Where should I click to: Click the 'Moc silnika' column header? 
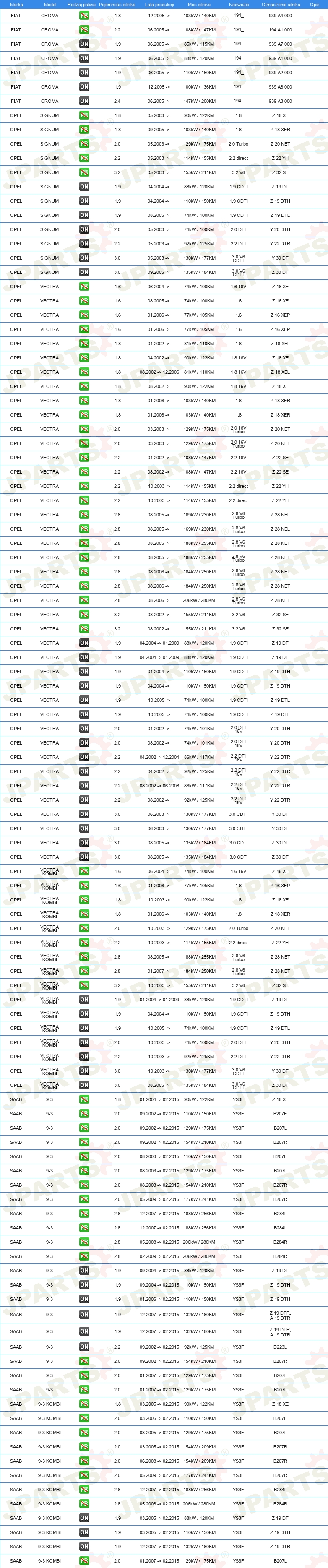pyautogui.click(x=199, y=4)
